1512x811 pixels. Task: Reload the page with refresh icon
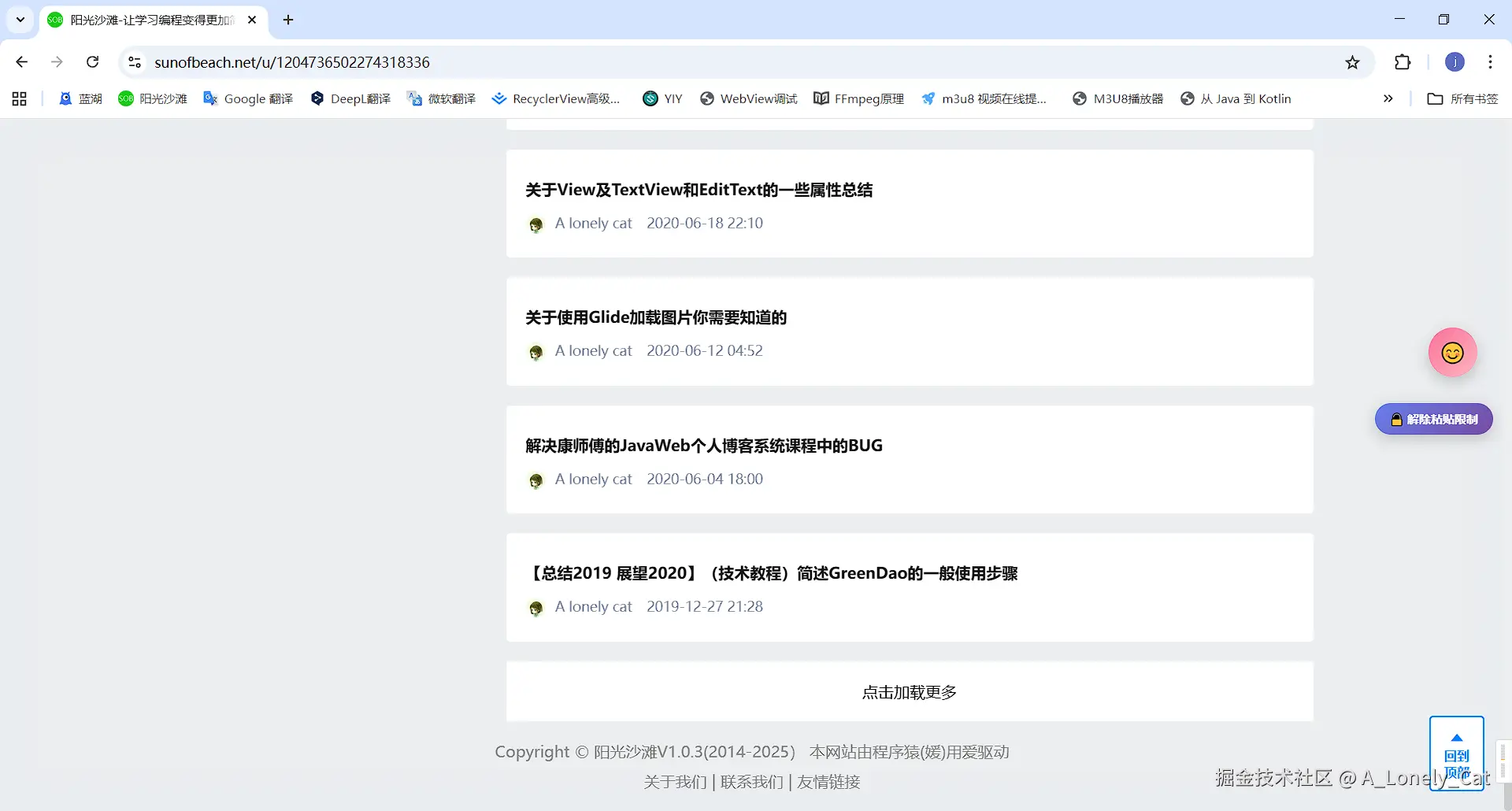[x=92, y=61]
